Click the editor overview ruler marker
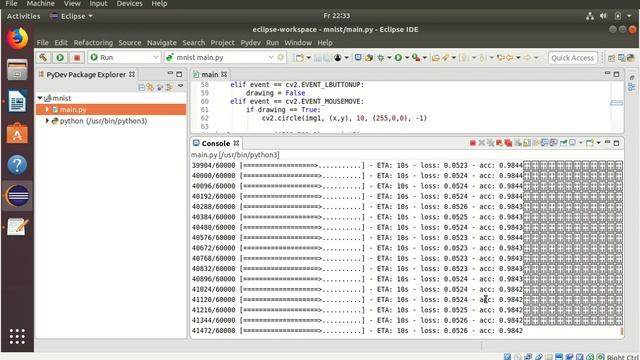This screenshot has height=360, width=640. pyautogui.click(x=616, y=103)
